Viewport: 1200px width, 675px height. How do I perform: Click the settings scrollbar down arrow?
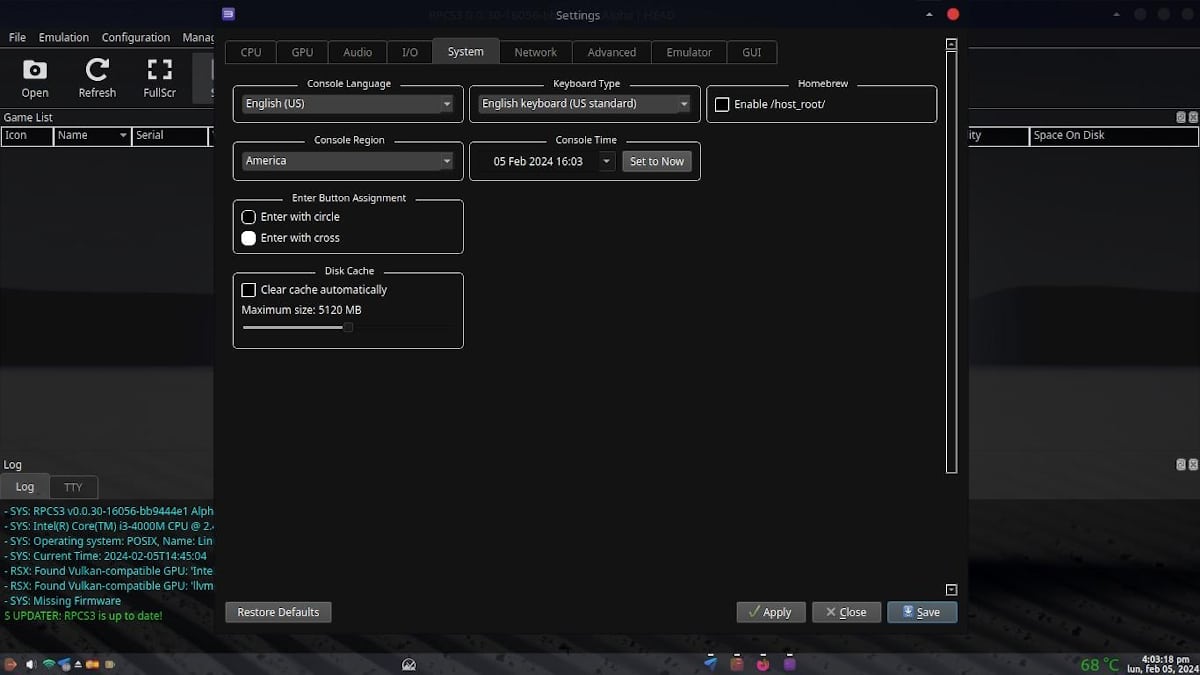click(951, 590)
